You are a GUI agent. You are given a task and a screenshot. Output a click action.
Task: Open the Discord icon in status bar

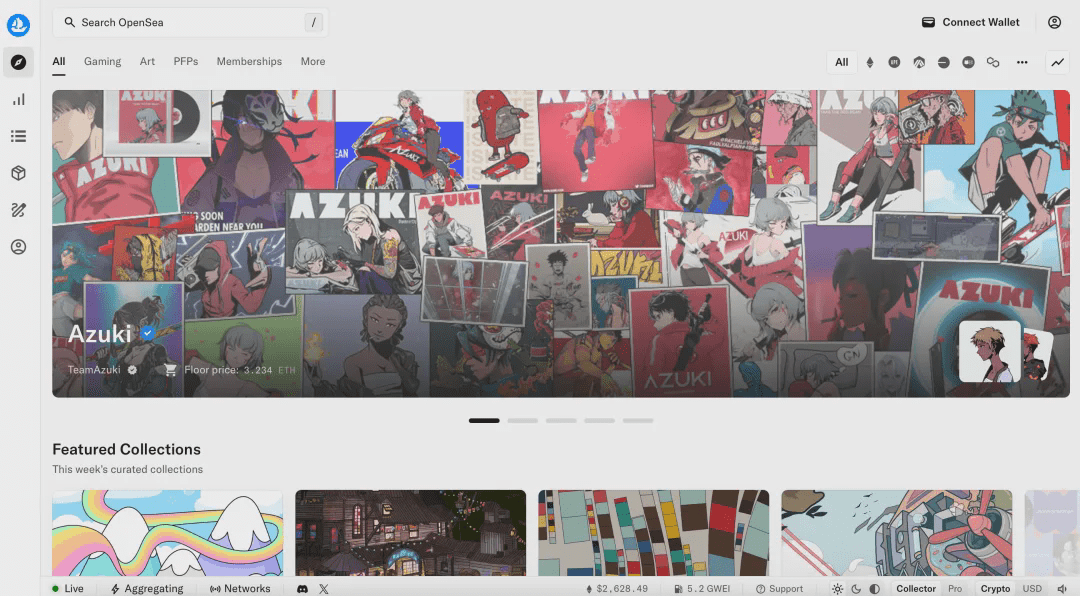tap(302, 588)
